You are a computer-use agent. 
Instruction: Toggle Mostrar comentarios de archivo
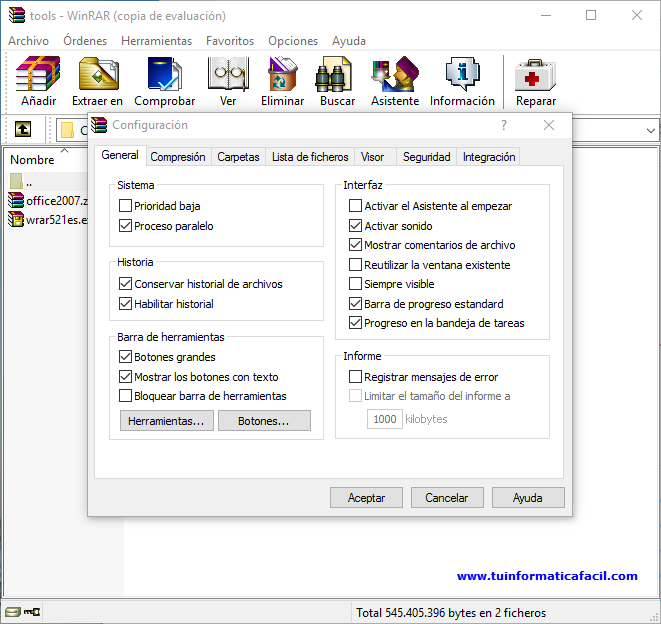(x=355, y=245)
